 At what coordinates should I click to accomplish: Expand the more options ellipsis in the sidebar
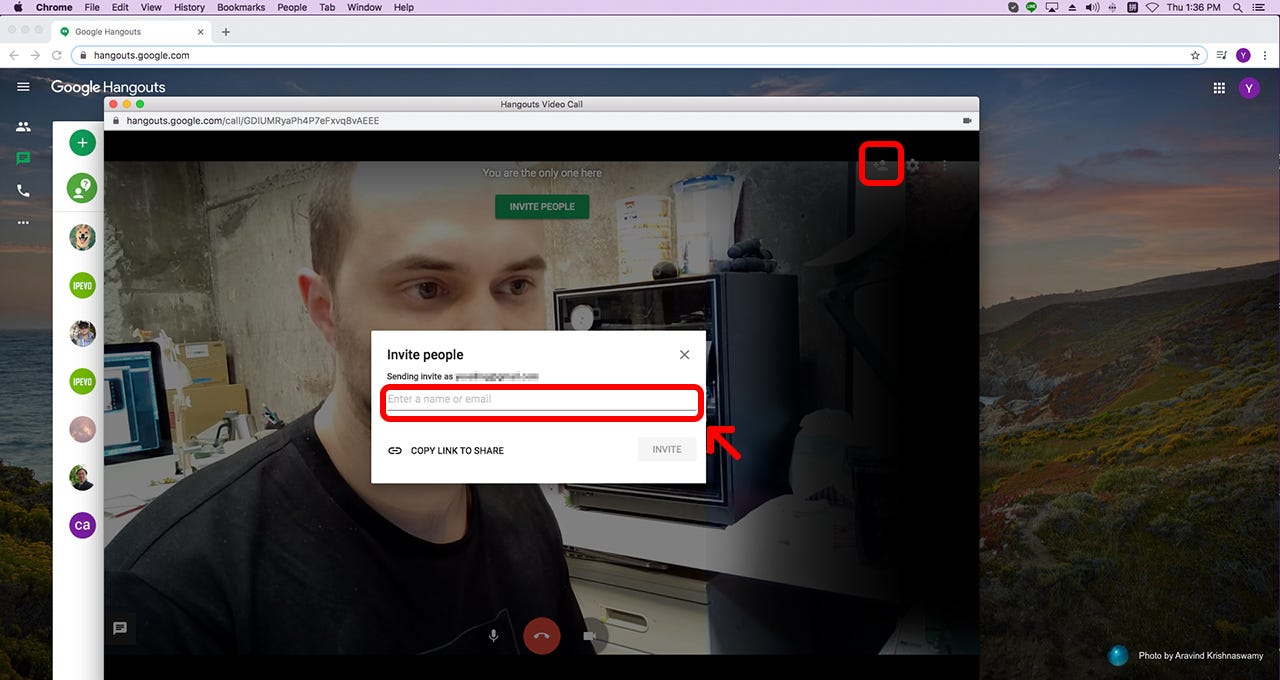click(x=23, y=222)
